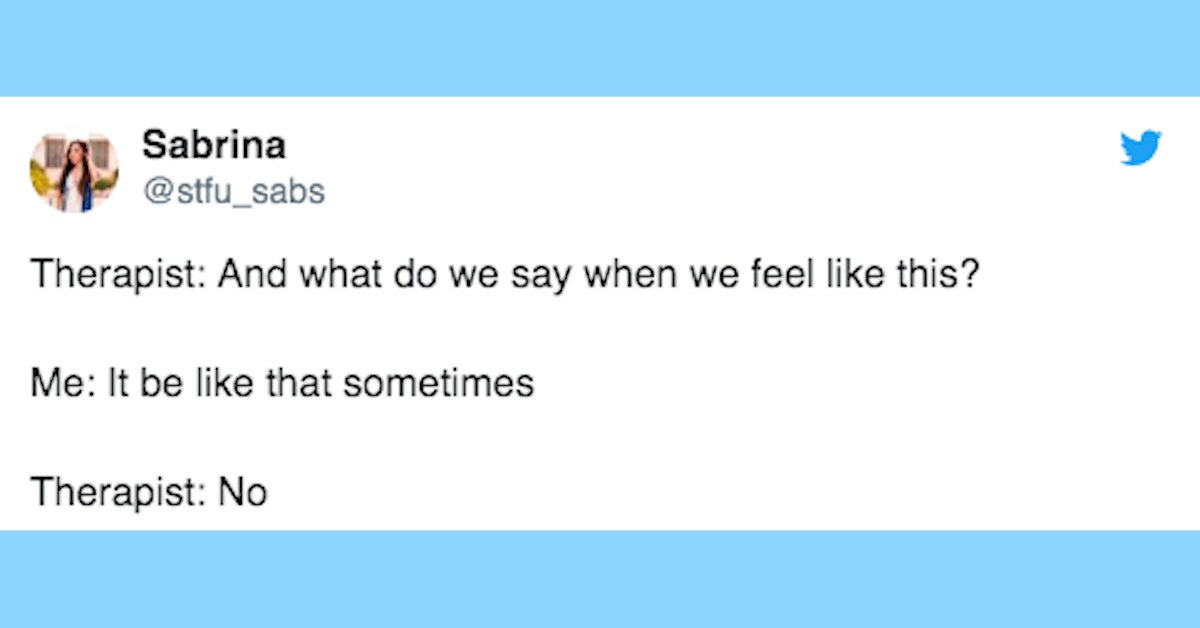Click the blue banner above the tweet
Viewport: 1200px width, 628px height.
point(600,45)
